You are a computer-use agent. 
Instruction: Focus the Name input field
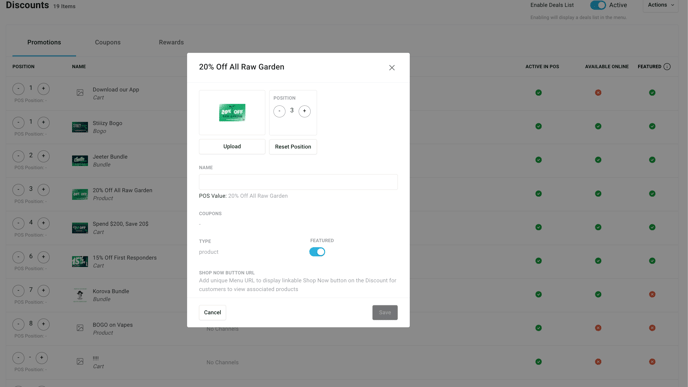tap(298, 182)
